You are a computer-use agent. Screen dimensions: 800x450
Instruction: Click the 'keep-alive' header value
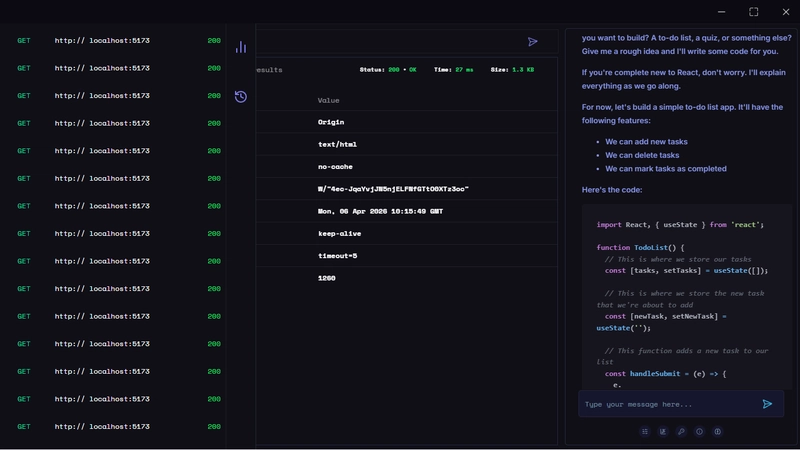339,234
